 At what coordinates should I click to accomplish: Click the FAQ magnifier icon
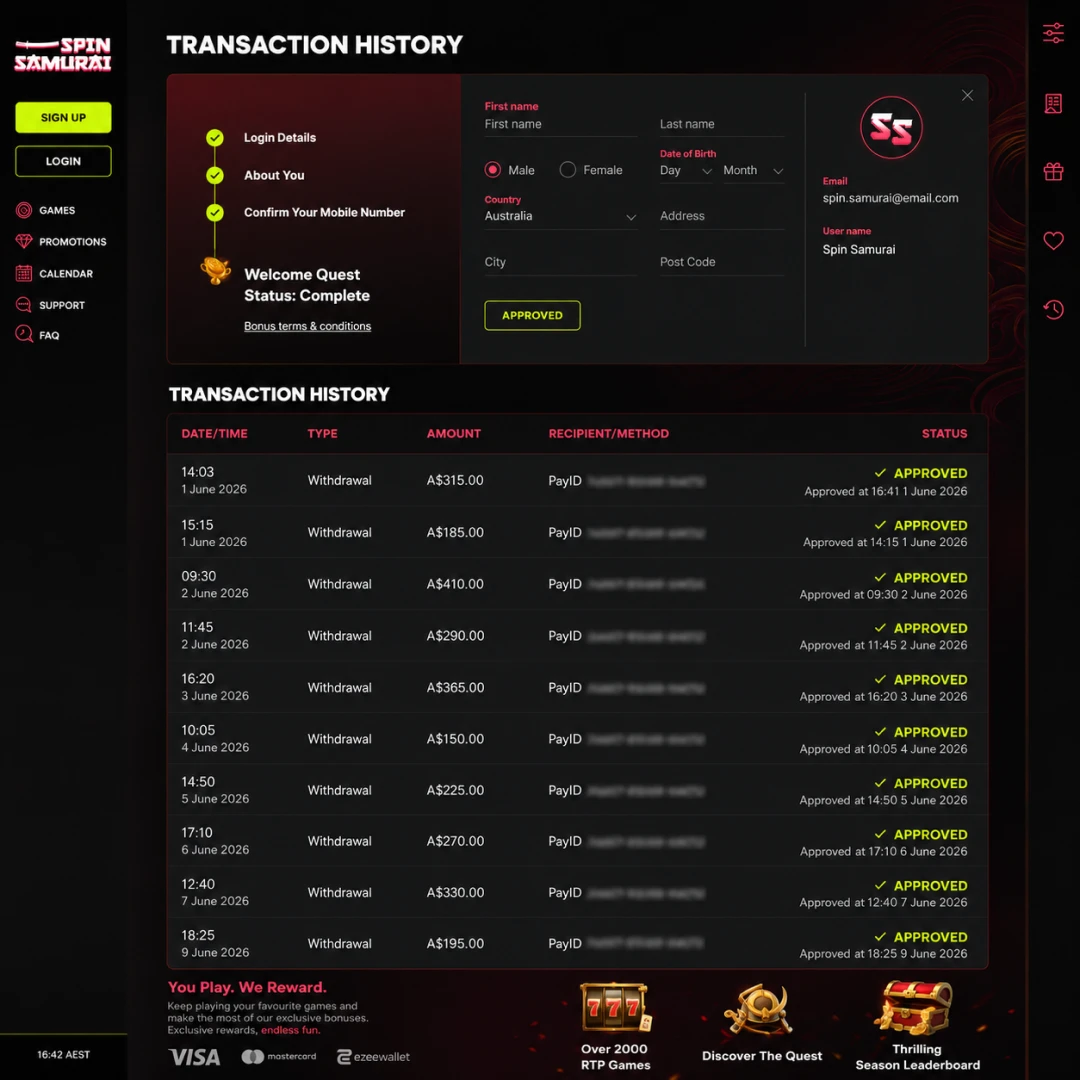click(24, 335)
